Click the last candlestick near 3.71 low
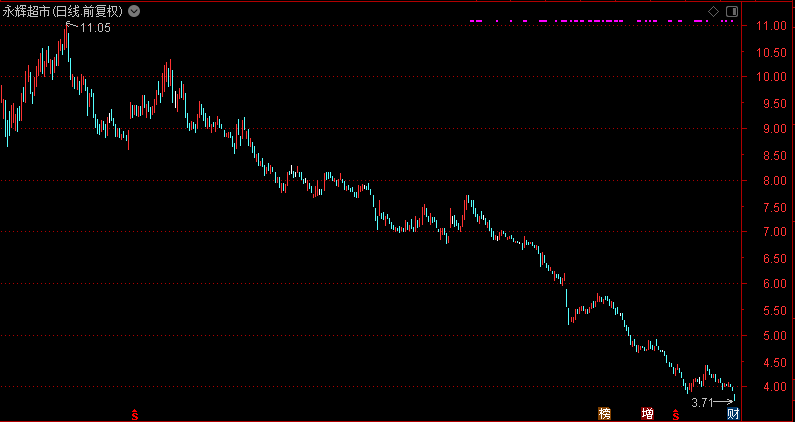Viewport: 795px width, 422px height. pos(733,393)
